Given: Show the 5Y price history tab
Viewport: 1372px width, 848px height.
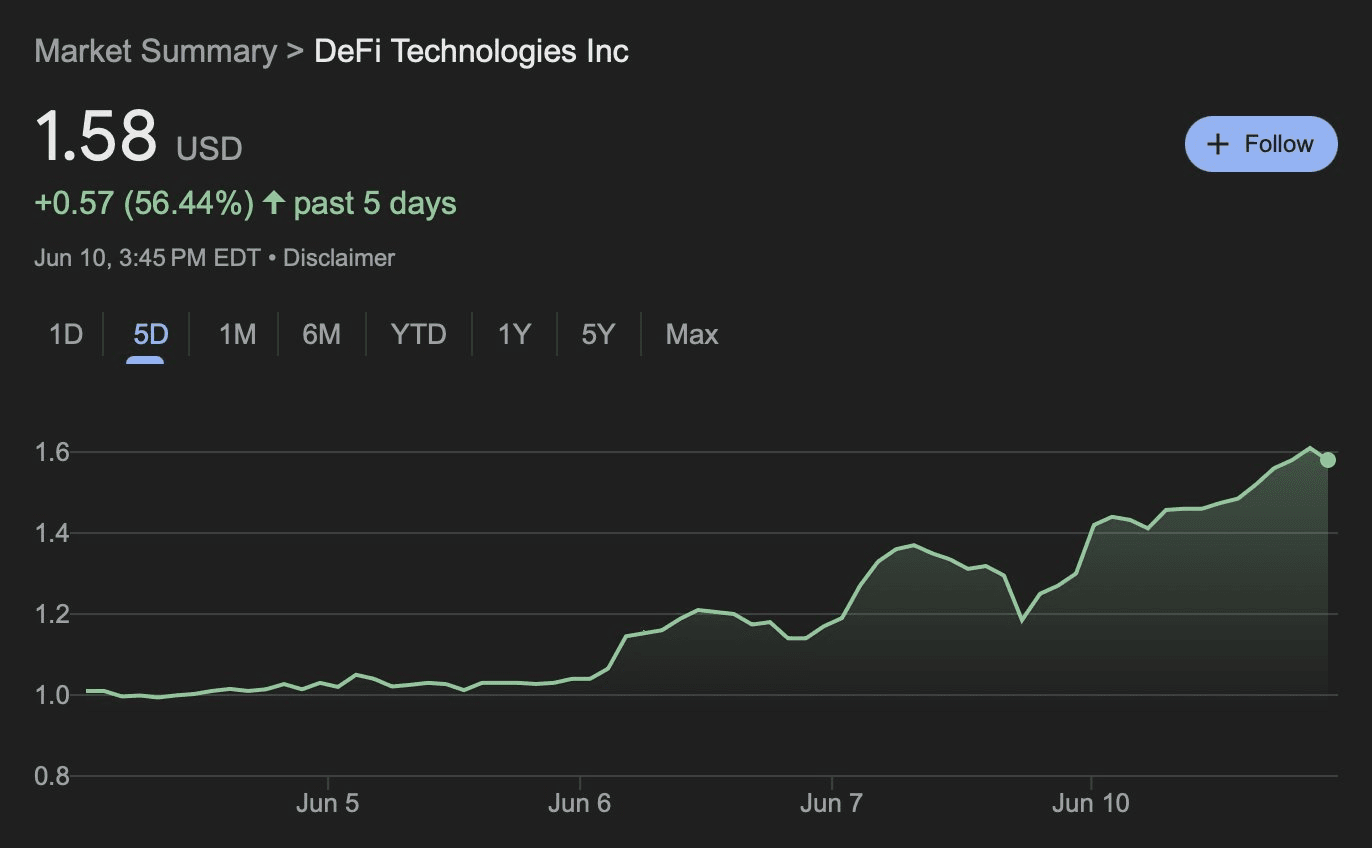Looking at the screenshot, I should (598, 334).
